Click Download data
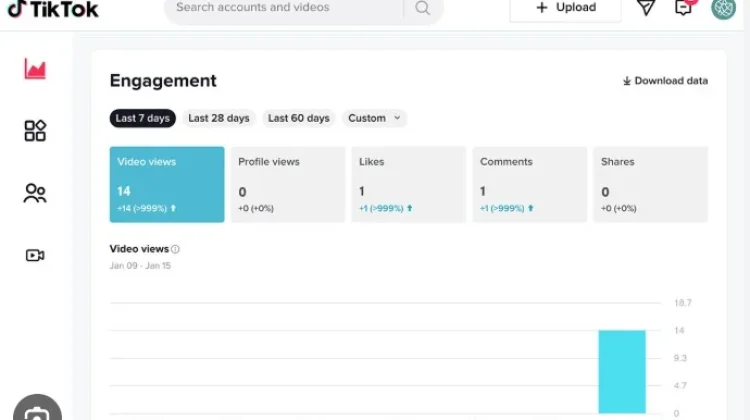750x420 pixels. (665, 81)
